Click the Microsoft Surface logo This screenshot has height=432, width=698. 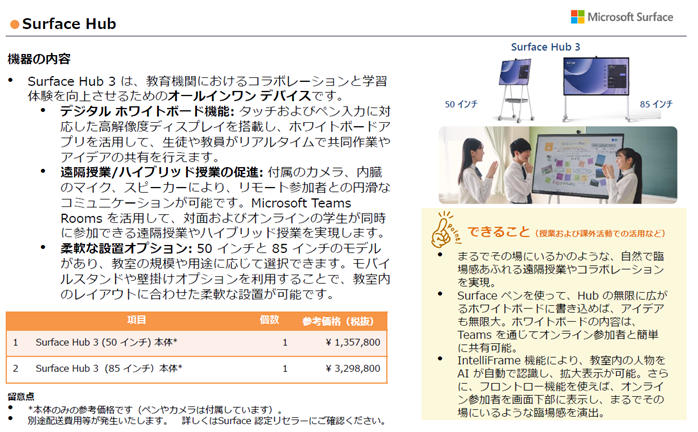621,17
